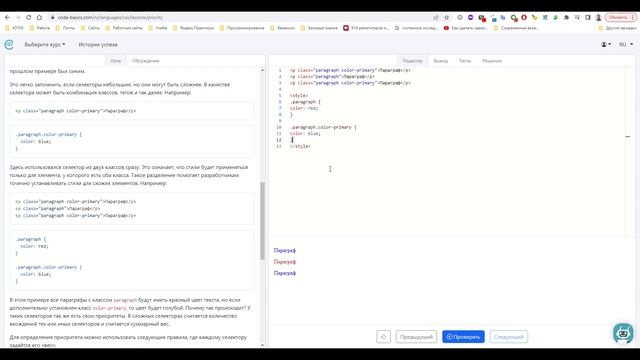Click the red Параграф preview text
The width and height of the screenshot is (640, 360).
pos(285,262)
